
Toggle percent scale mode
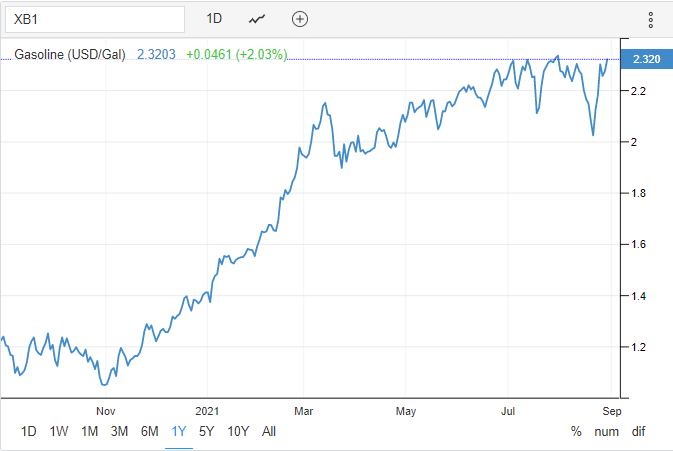576,431
